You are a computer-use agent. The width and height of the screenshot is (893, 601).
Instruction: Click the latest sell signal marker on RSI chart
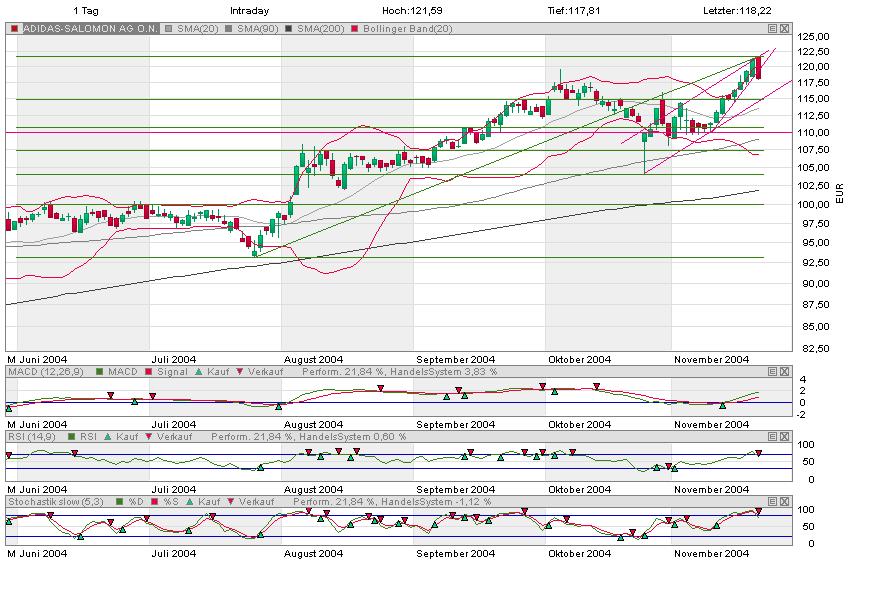click(759, 453)
